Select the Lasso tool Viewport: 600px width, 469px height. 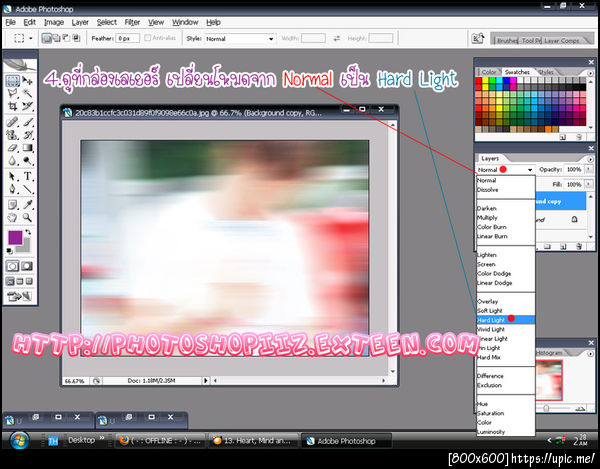point(13,93)
